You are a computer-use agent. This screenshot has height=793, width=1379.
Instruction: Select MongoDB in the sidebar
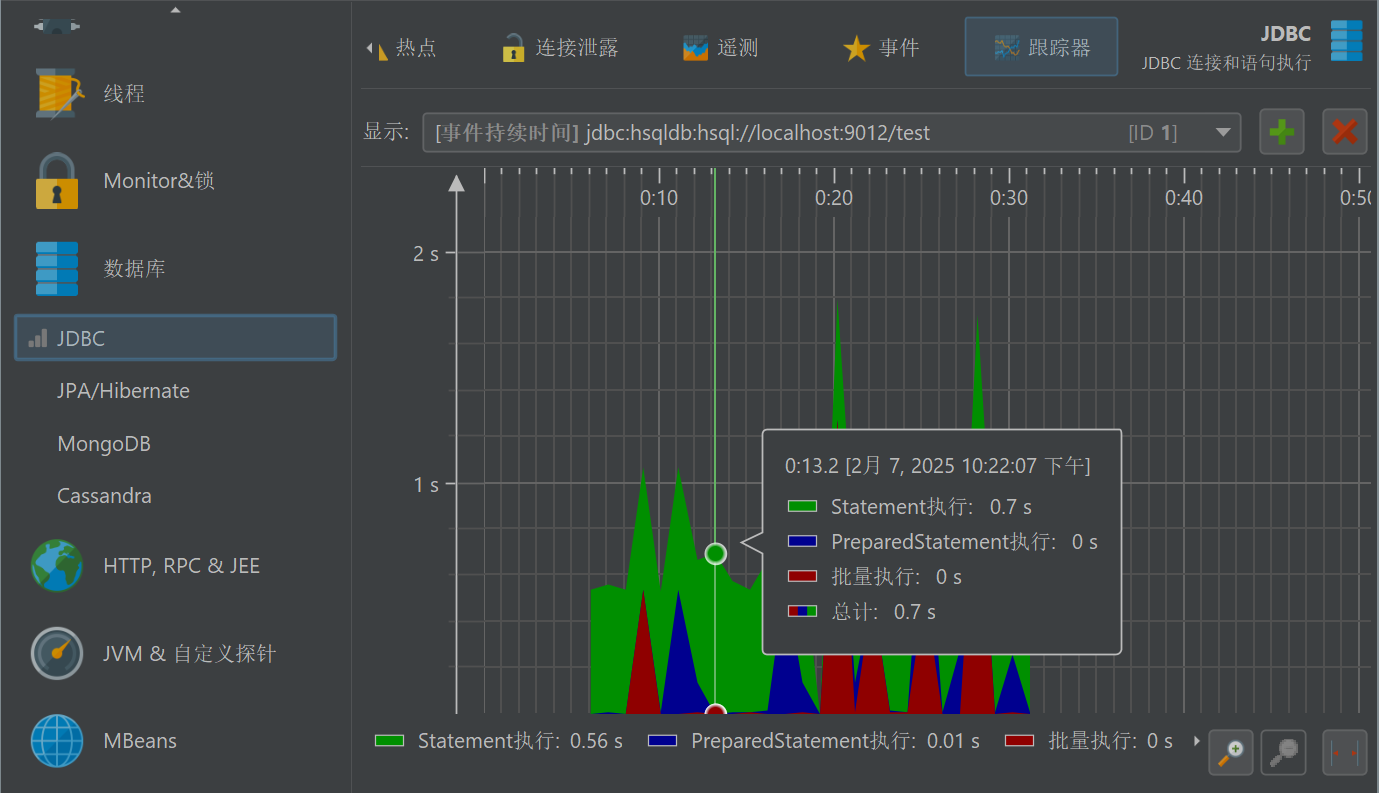tap(104, 444)
